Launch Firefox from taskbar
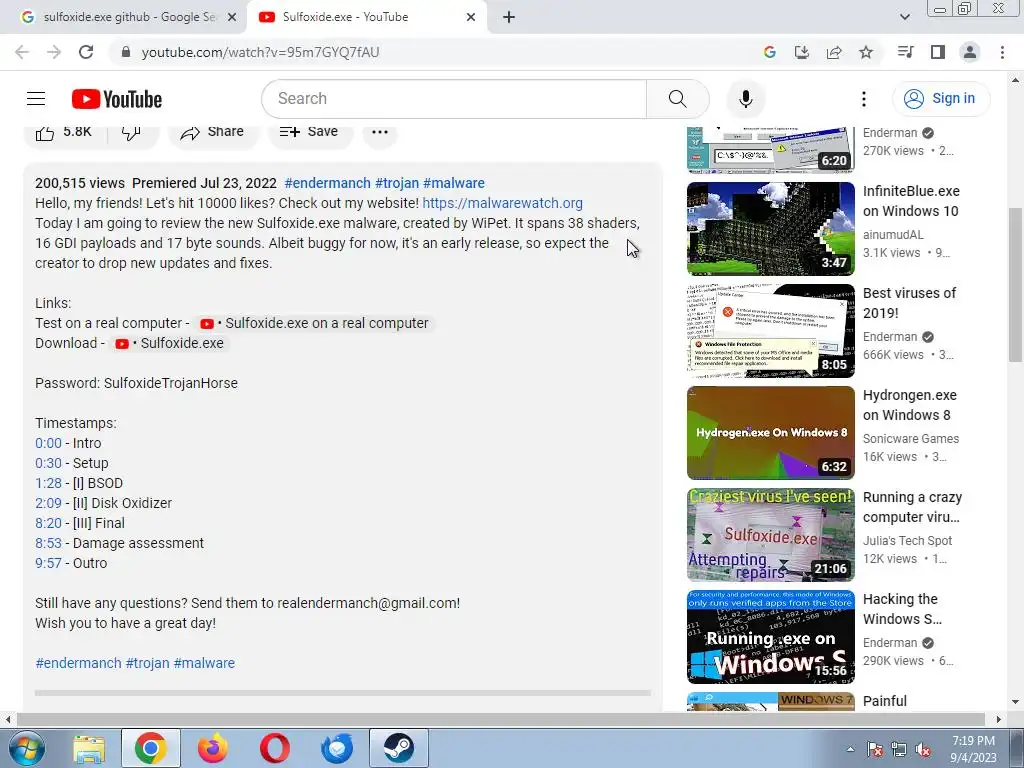Screen dimensions: 1024x768 213,748
